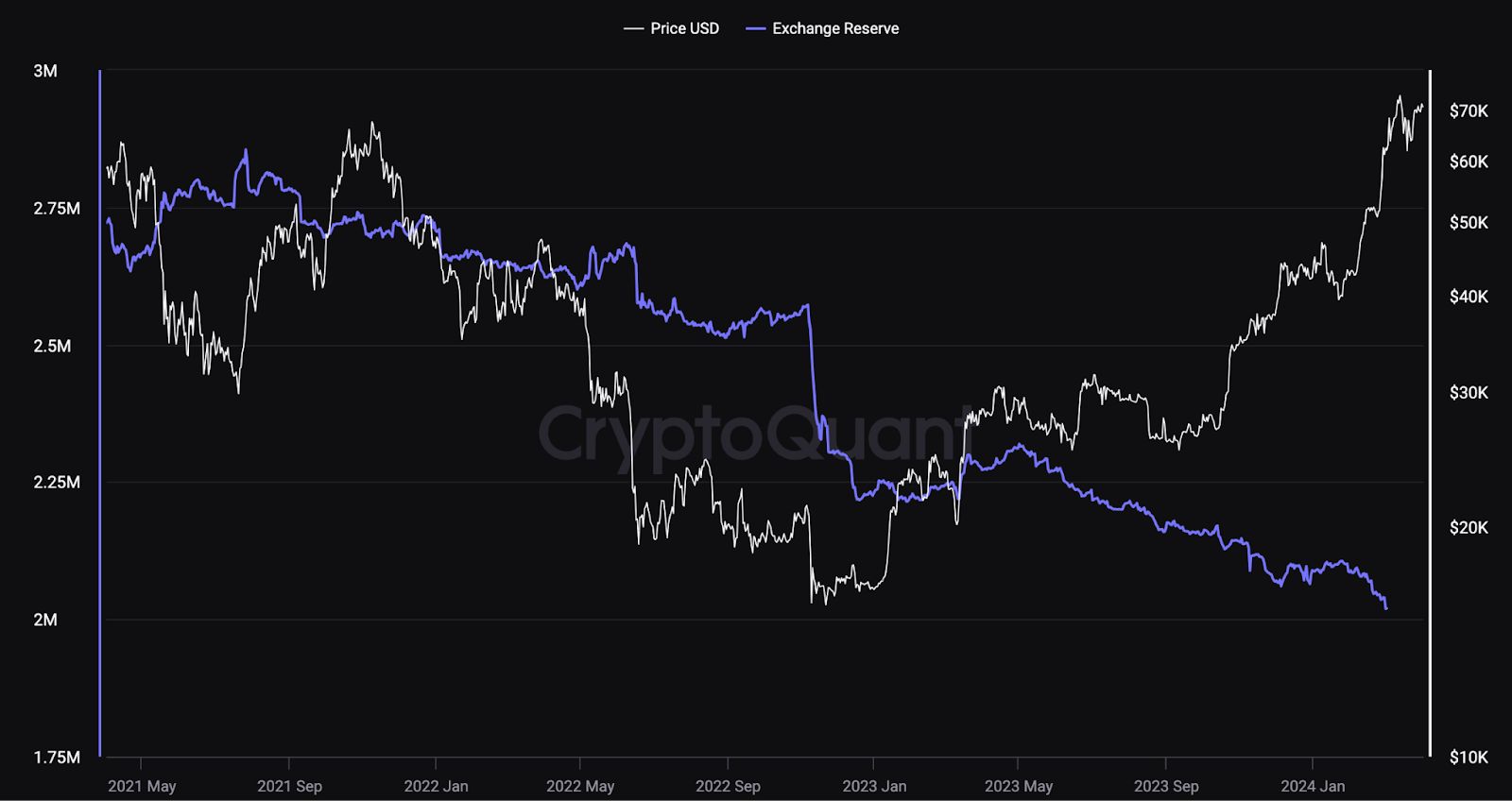Select the 2023 Jan date label

[874, 786]
